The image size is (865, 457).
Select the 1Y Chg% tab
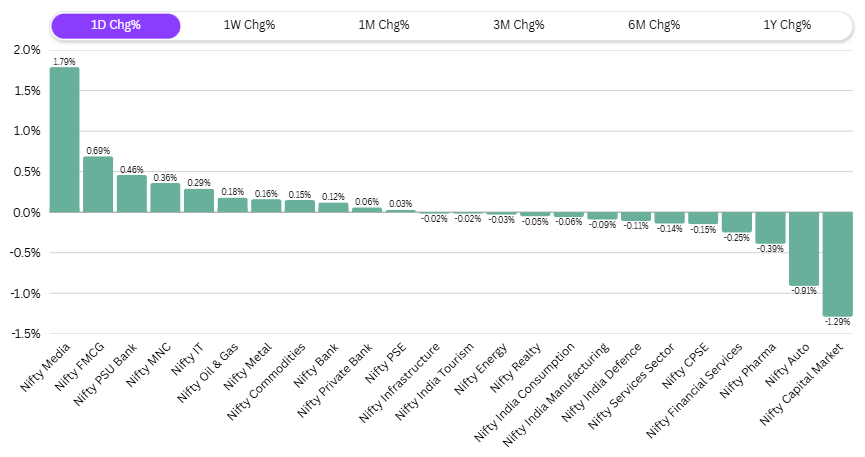point(787,26)
